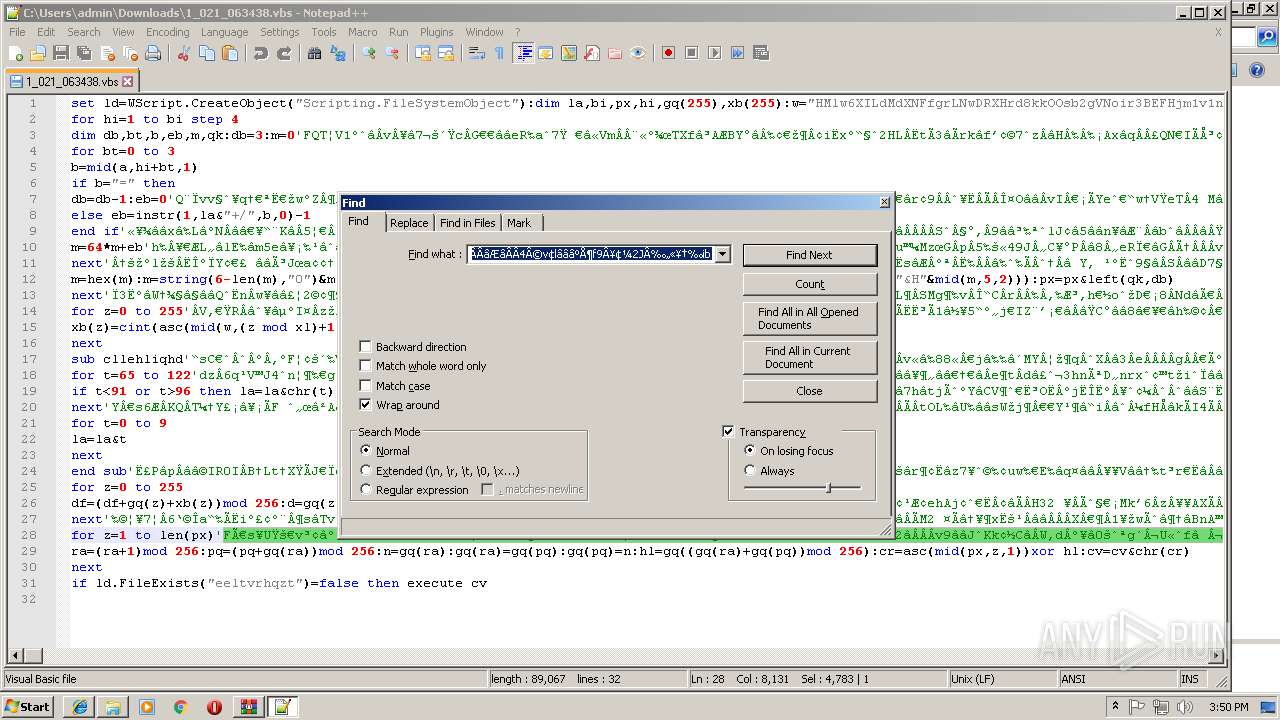Click Find All in All Opened Documents
The height and width of the screenshot is (720, 1280).
click(809, 318)
